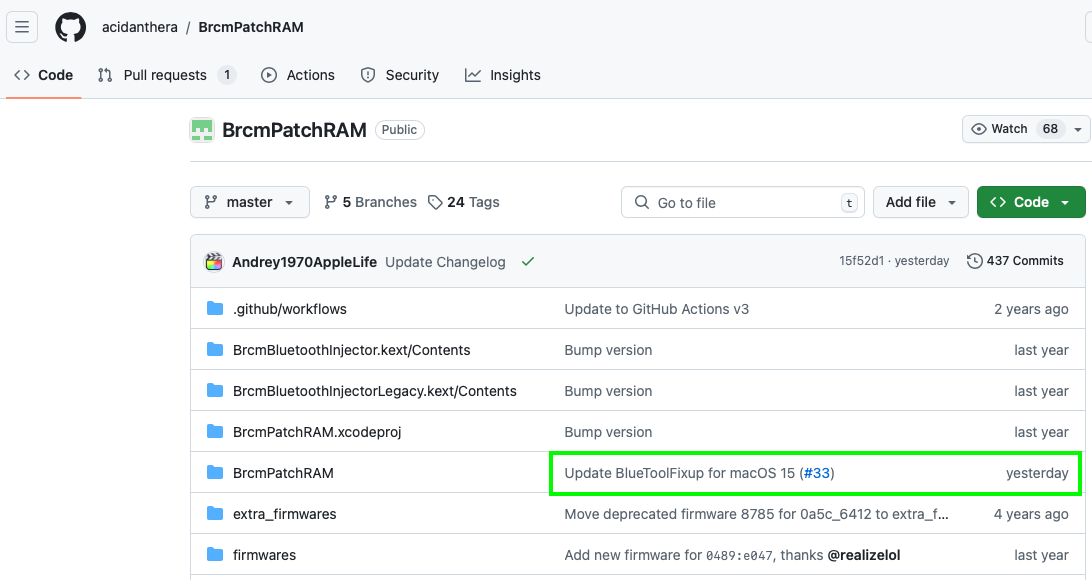
Task: Click the .github/workflows folder icon
Action: pos(214,309)
